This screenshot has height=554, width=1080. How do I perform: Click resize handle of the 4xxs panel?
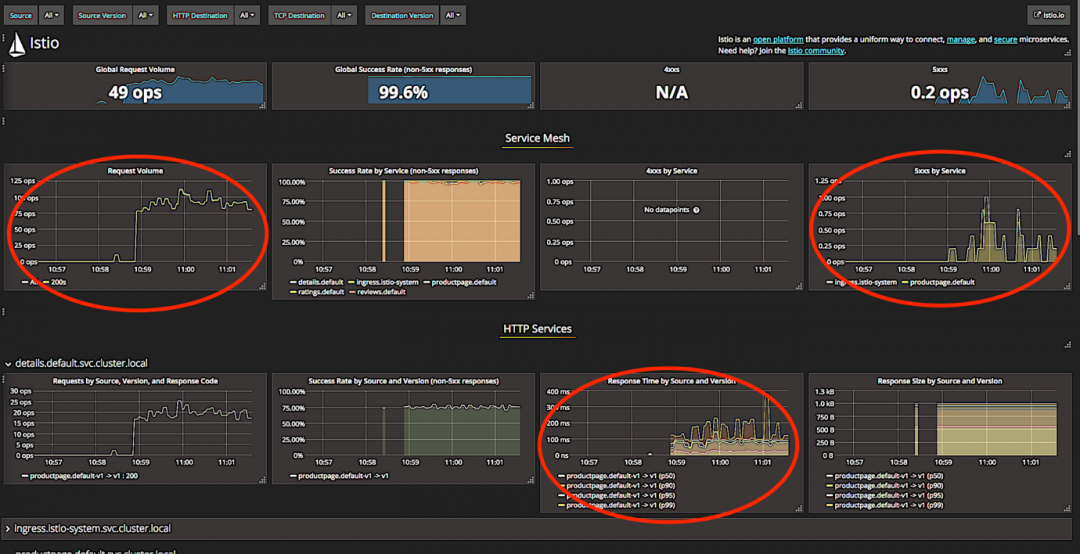798,105
